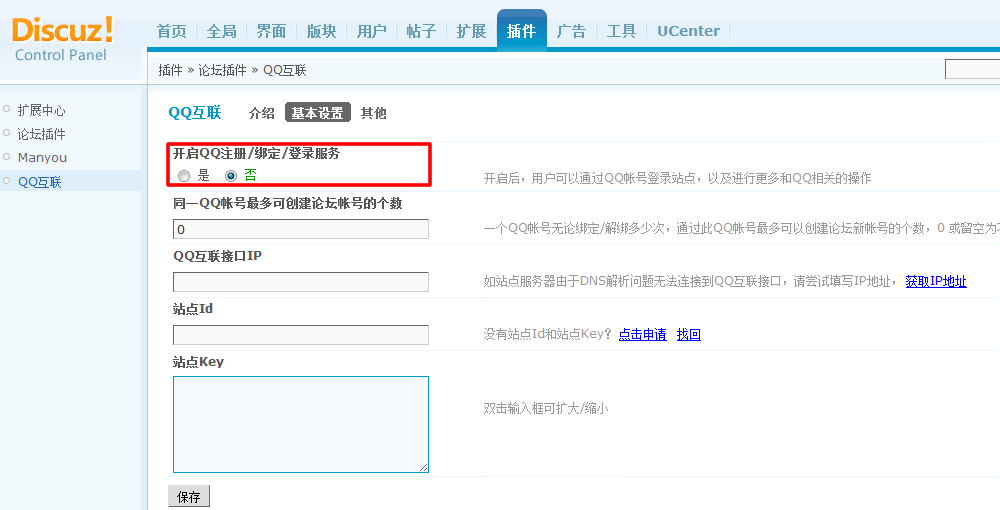This screenshot has width=1000, height=510.
Task: Open the 全局 top menu
Action: tap(221, 31)
